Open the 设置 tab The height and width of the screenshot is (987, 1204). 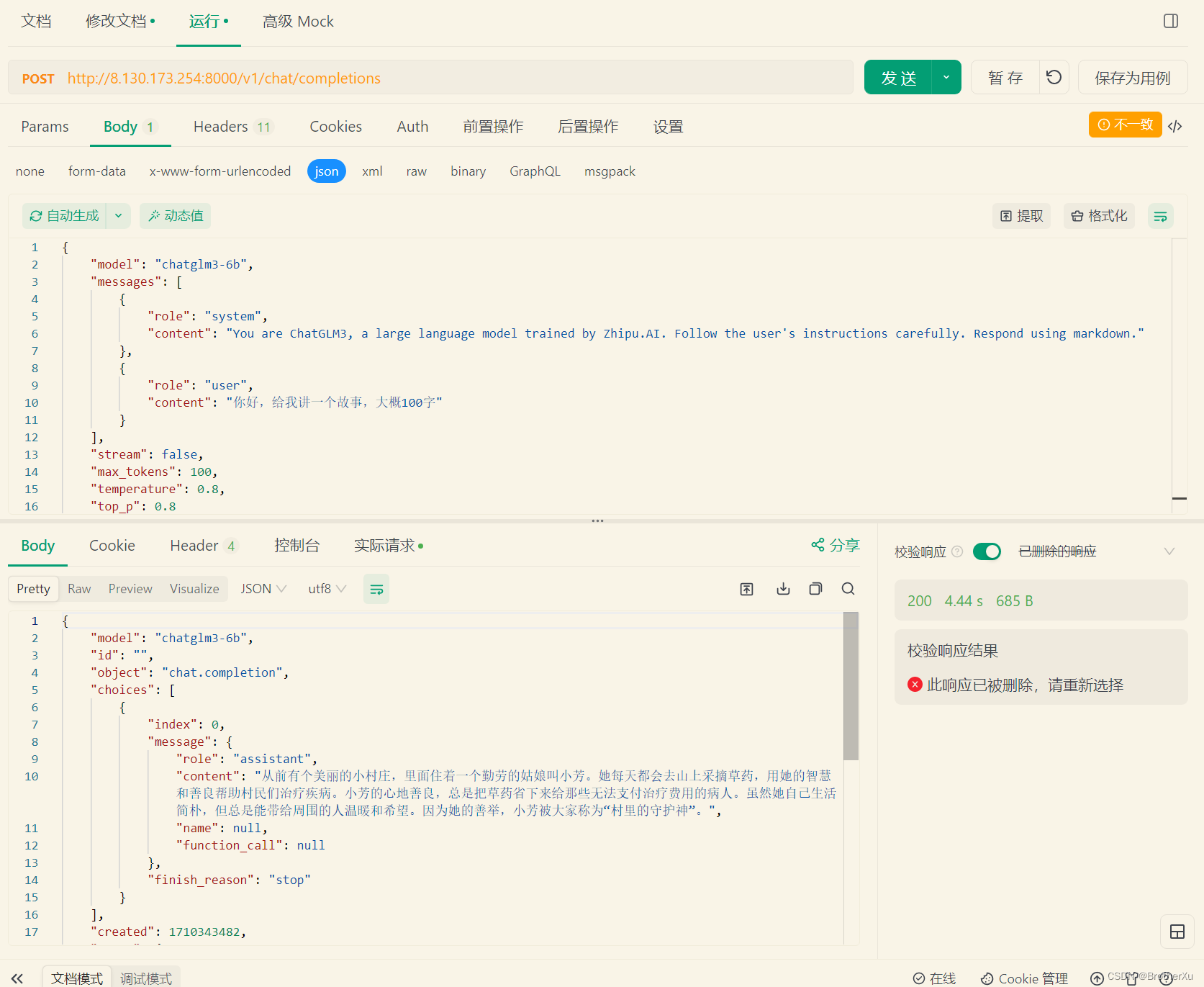pyautogui.click(x=668, y=127)
